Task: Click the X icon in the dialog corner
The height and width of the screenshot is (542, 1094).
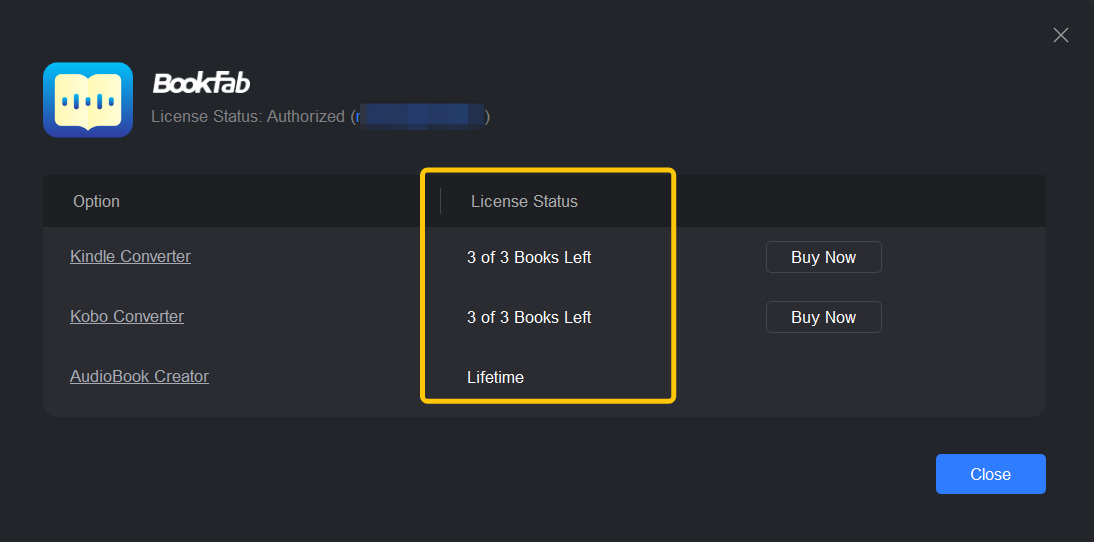Action: click(x=1061, y=35)
